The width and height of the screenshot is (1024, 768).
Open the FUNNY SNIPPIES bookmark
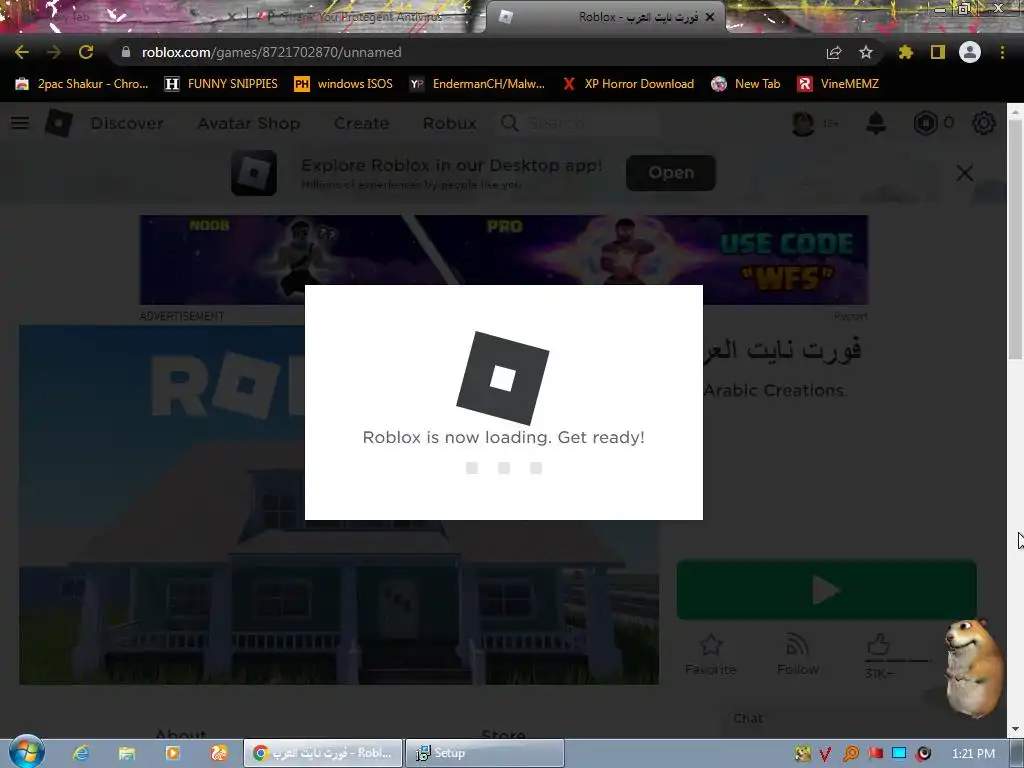(221, 84)
